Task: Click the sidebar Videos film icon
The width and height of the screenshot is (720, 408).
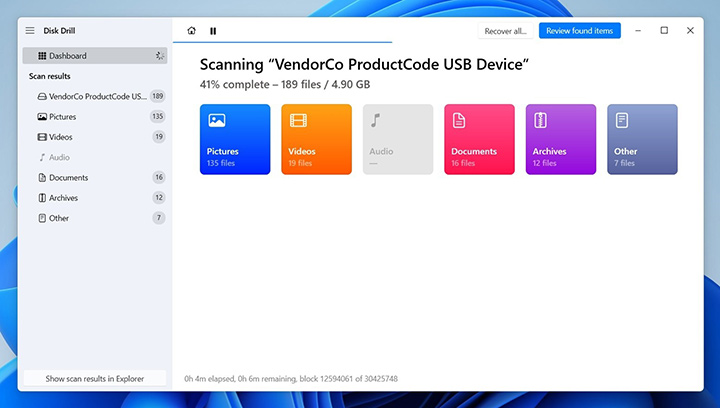Action: (x=42, y=137)
